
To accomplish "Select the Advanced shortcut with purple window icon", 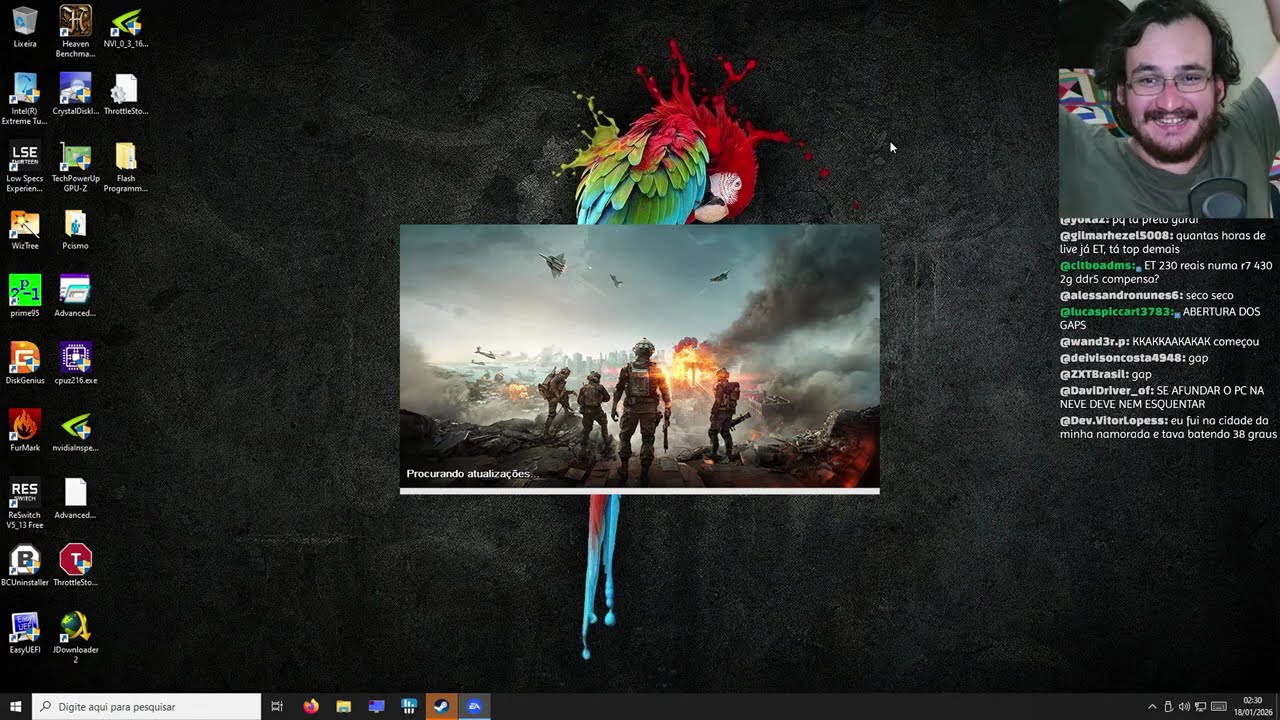I will (x=75, y=297).
